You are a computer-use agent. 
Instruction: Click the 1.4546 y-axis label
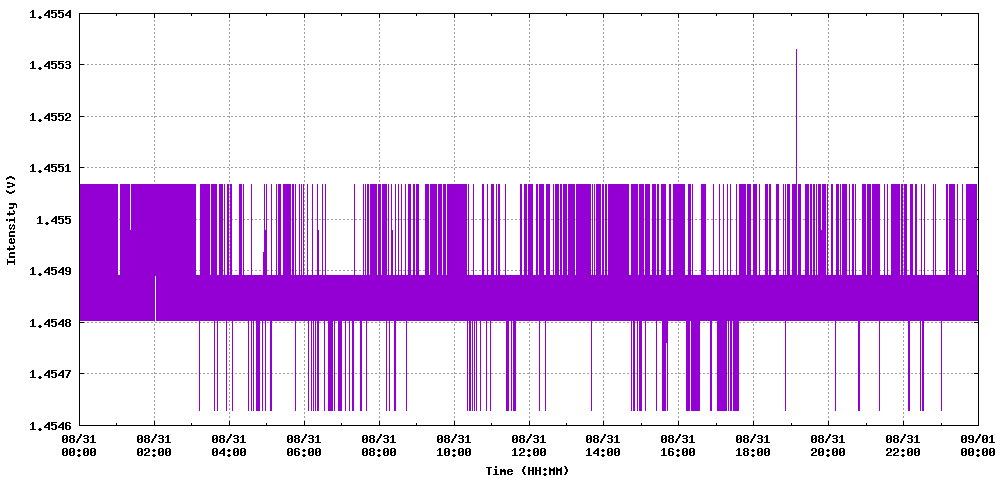52,425
